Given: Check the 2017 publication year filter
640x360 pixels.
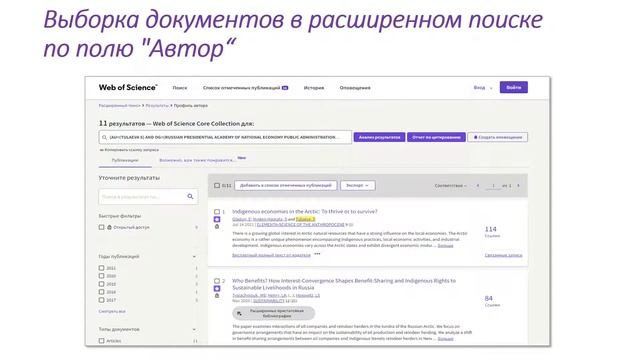Looking at the screenshot, I should (x=102, y=300).
